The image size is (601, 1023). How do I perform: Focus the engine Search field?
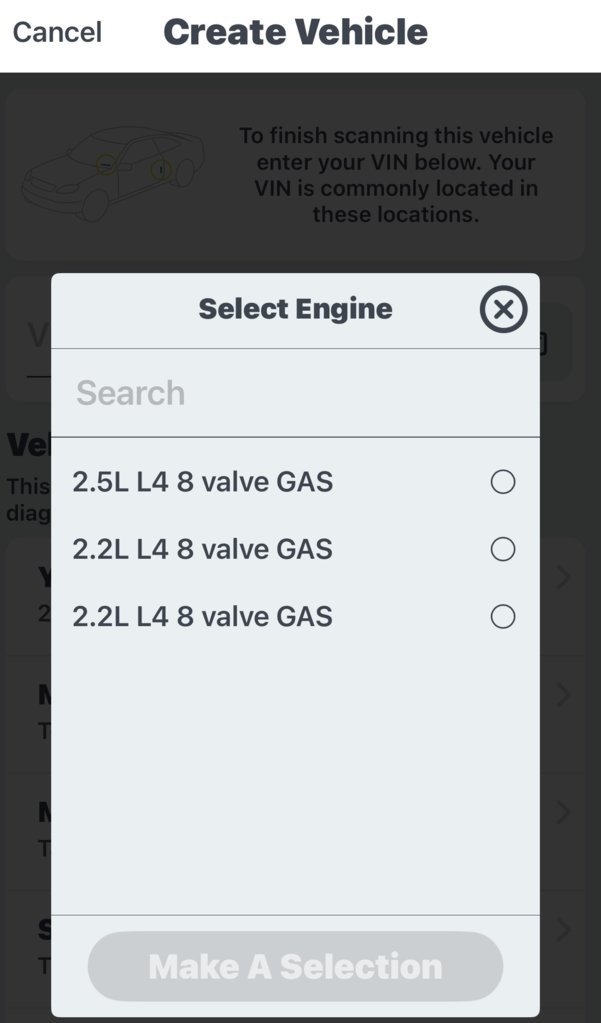[295, 393]
